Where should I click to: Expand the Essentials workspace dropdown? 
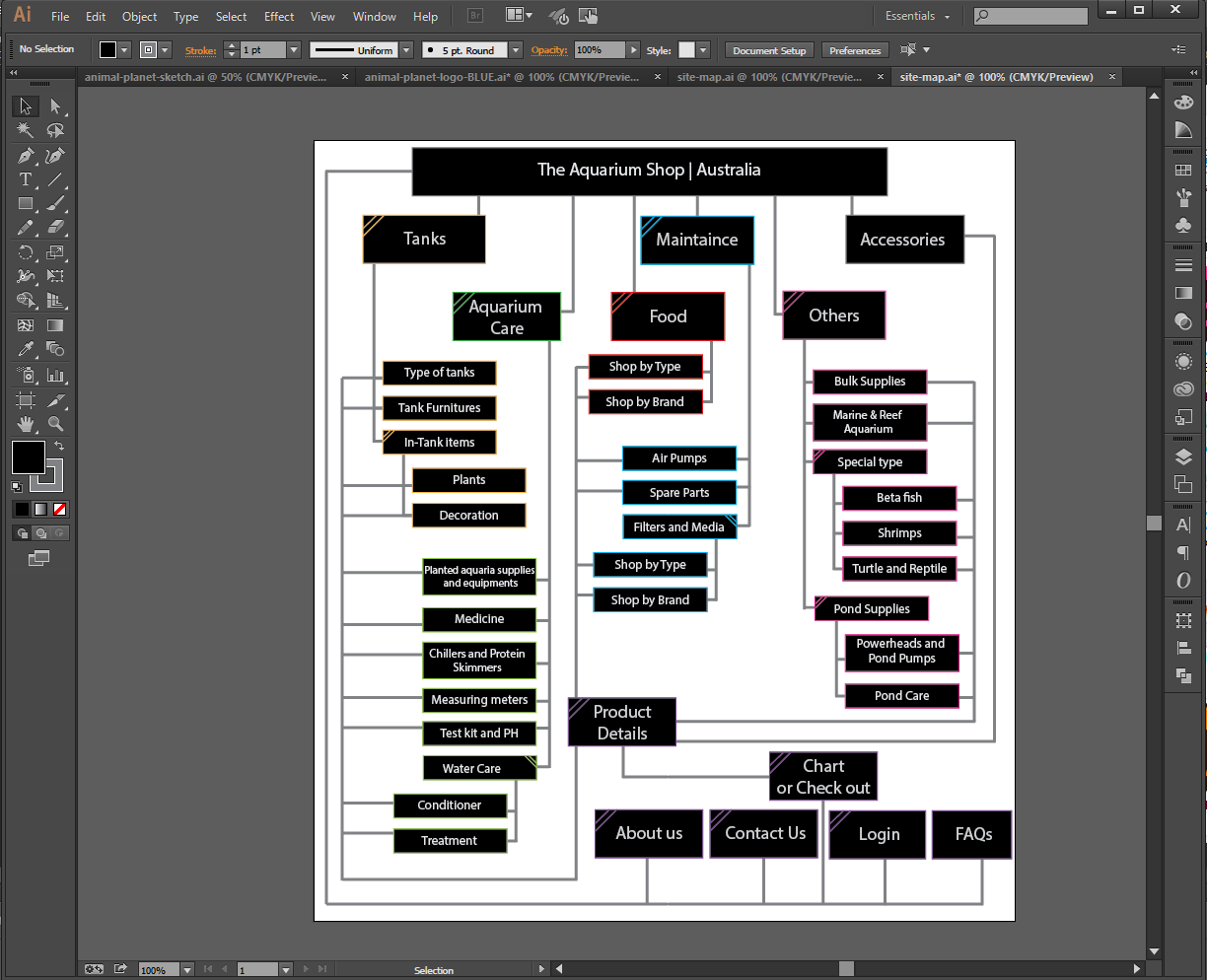pyautogui.click(x=917, y=17)
